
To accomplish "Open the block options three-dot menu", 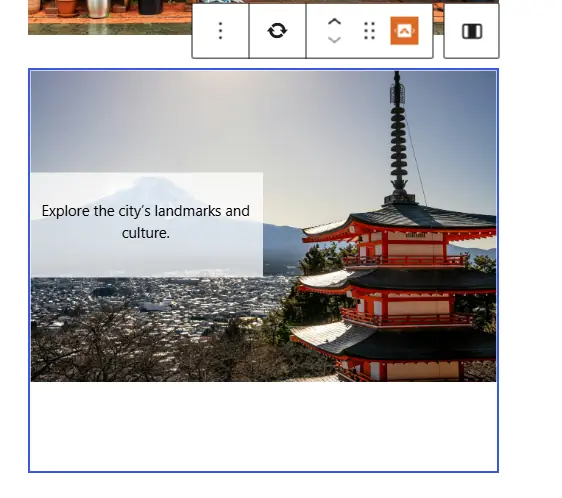I will [x=220, y=31].
